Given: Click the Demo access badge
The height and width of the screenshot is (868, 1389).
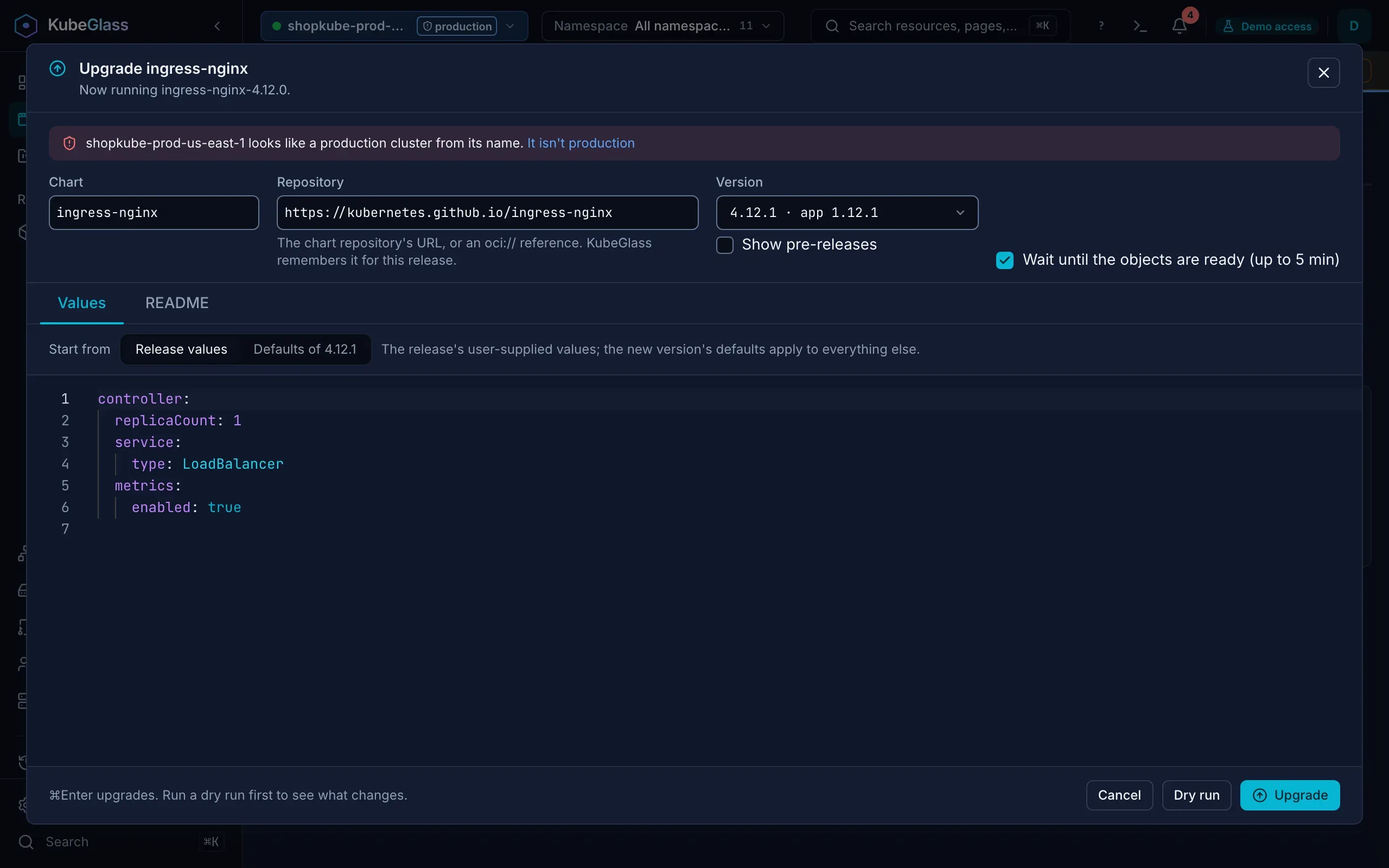Looking at the screenshot, I should click(x=1267, y=27).
